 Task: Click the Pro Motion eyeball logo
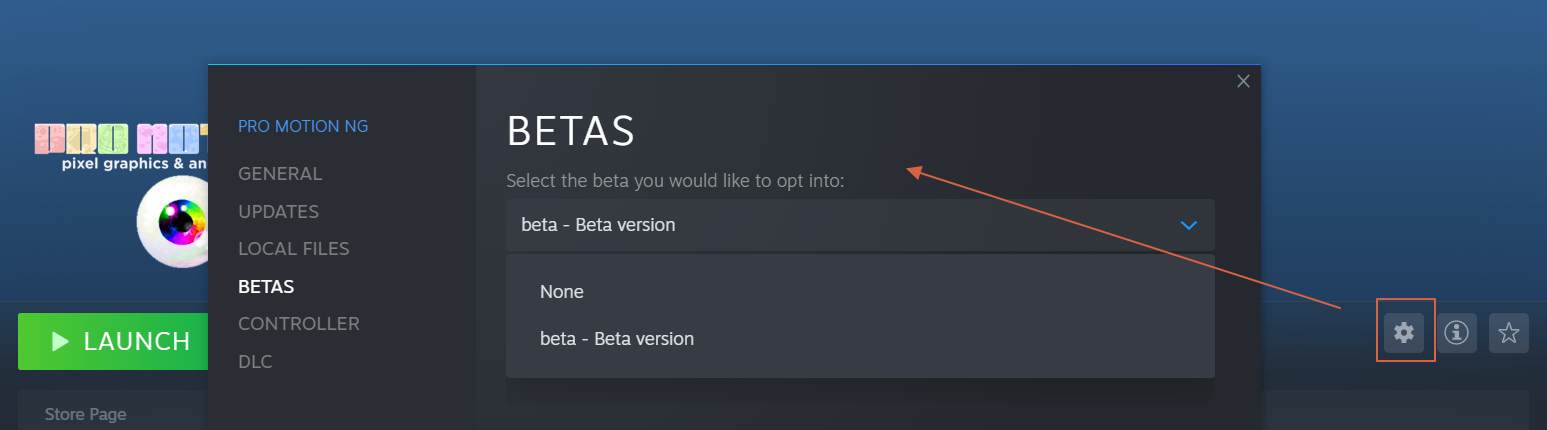point(172,222)
